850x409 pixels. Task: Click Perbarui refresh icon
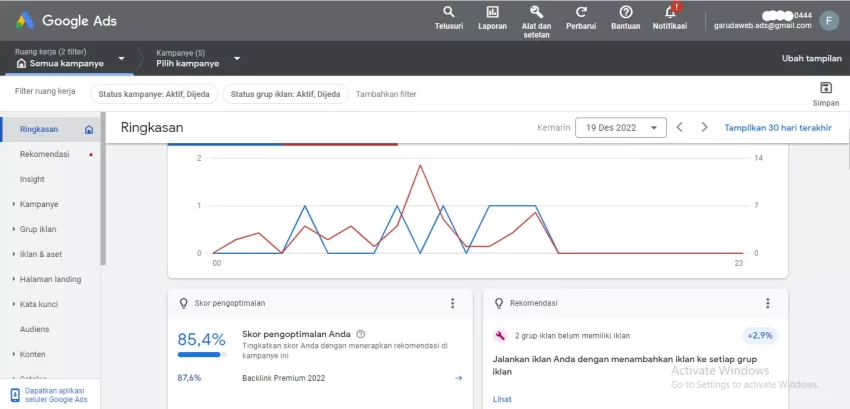581,12
